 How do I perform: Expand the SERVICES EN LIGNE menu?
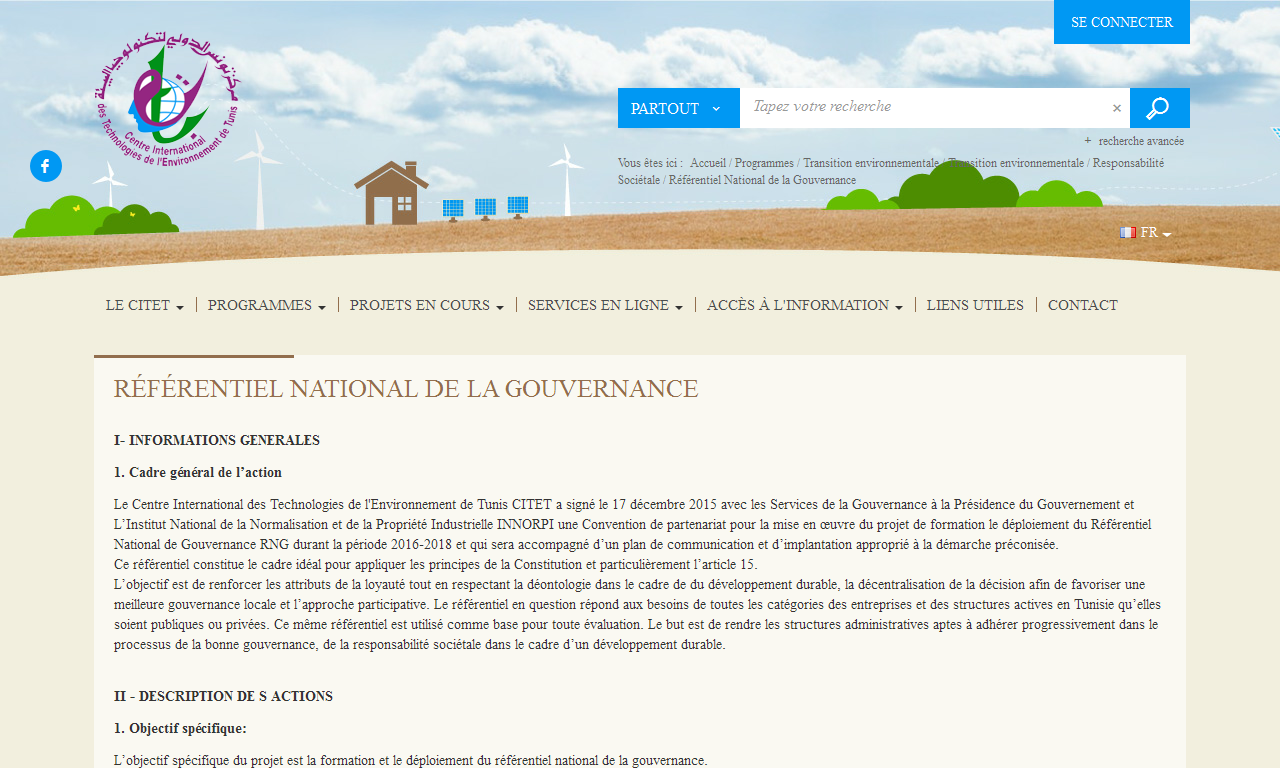(x=606, y=305)
